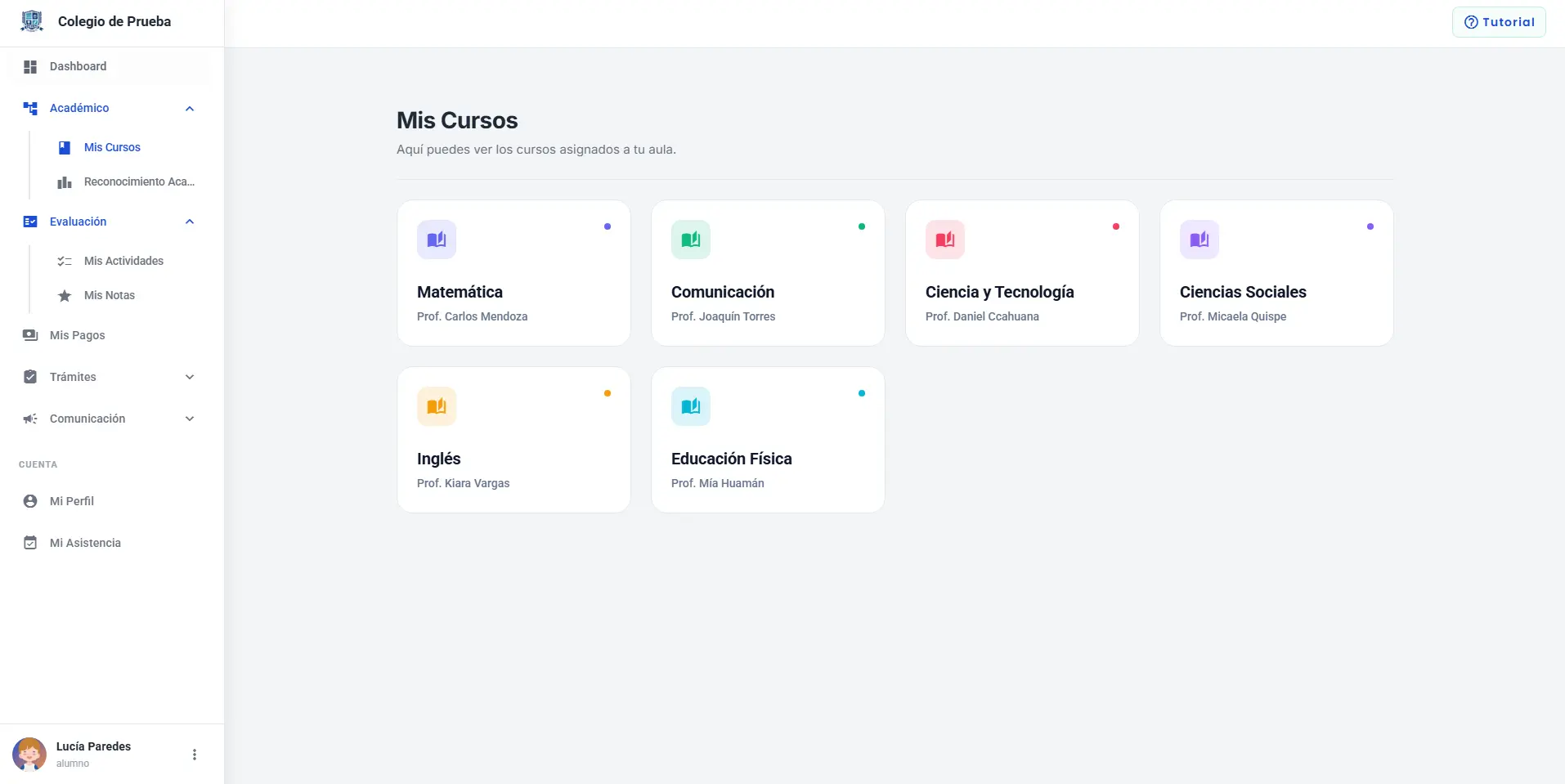The width and height of the screenshot is (1565, 784).
Task: Click the red Ciencia y Tecnología book icon
Action: click(945, 240)
